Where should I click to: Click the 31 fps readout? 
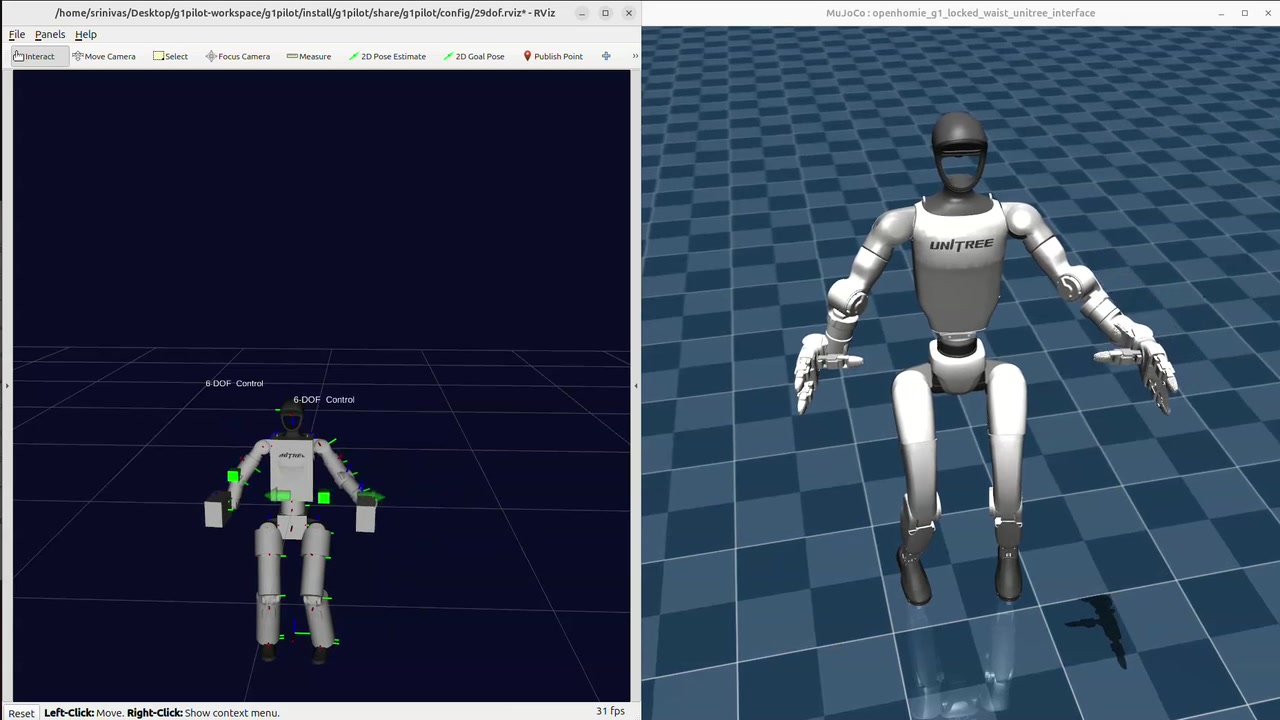pyautogui.click(x=610, y=711)
